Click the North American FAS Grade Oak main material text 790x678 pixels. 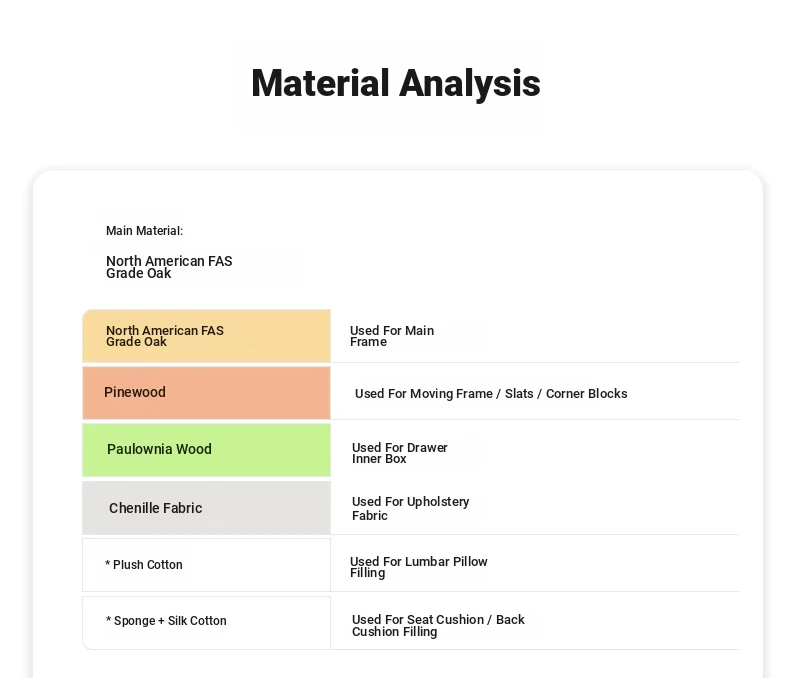(169, 267)
